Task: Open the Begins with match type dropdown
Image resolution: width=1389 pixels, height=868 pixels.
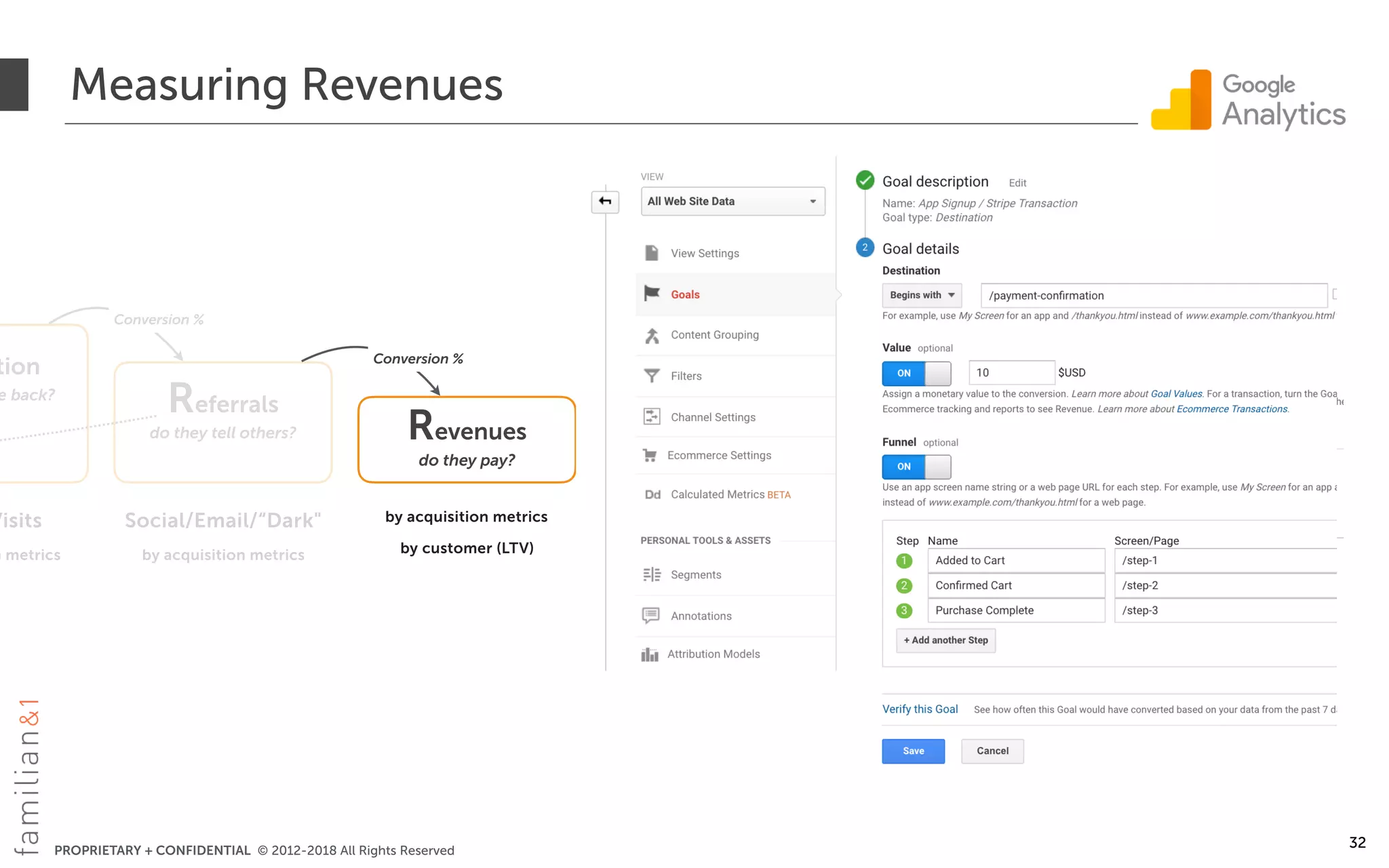Action: tap(922, 295)
